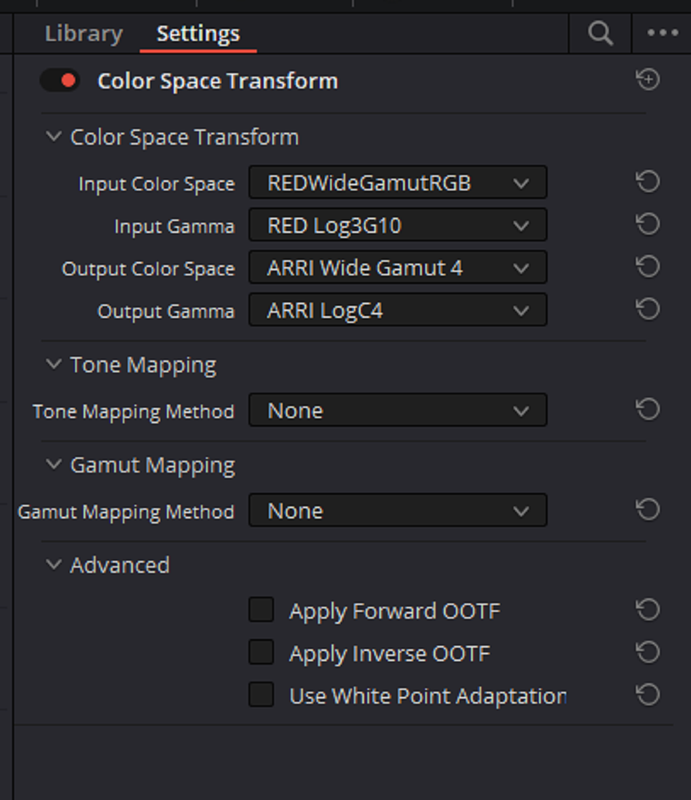Click the Input Gamma label
Image resolution: width=691 pixels, height=800 pixels.
174,226
